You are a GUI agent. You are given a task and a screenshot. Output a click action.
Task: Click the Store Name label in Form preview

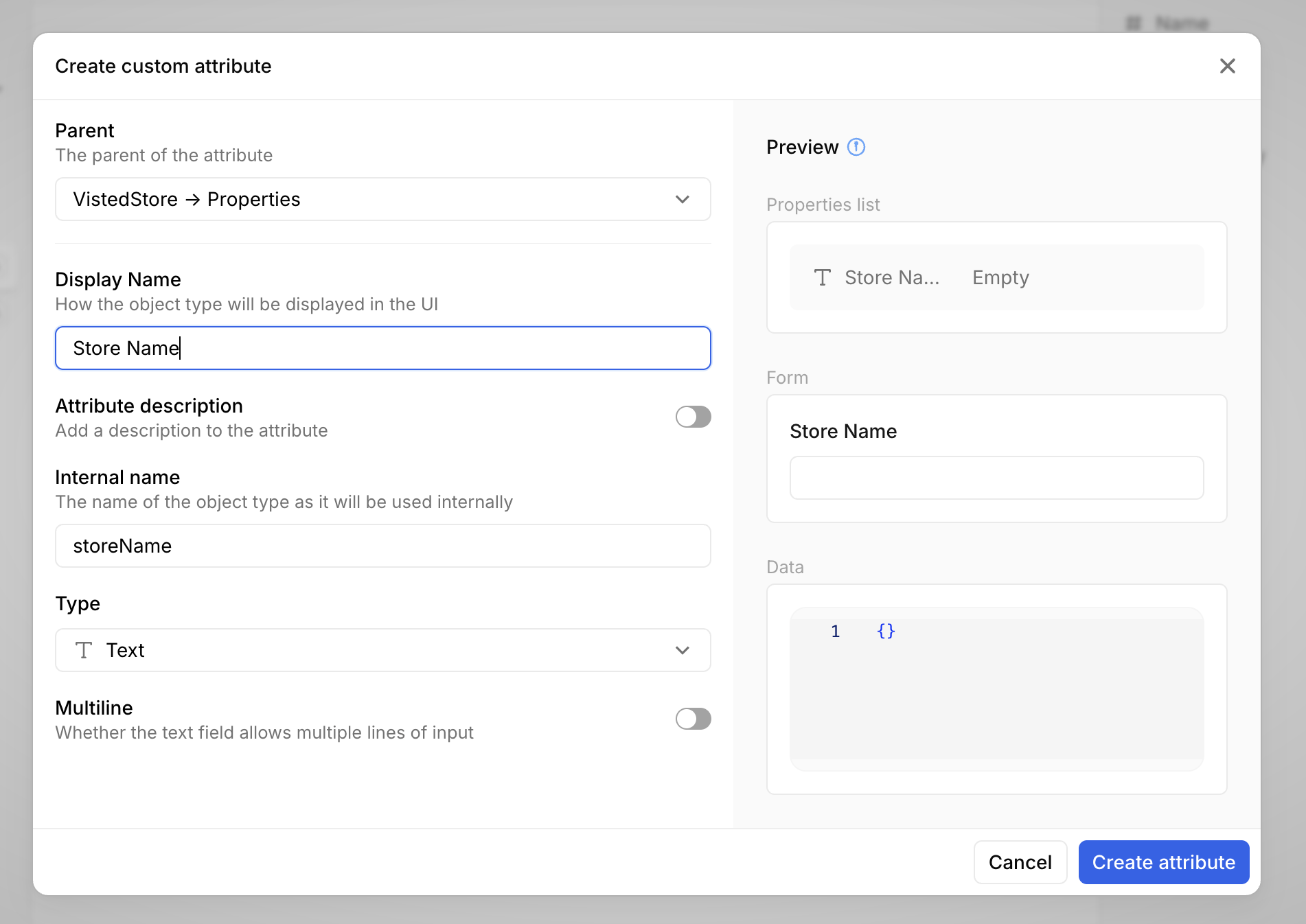843,431
